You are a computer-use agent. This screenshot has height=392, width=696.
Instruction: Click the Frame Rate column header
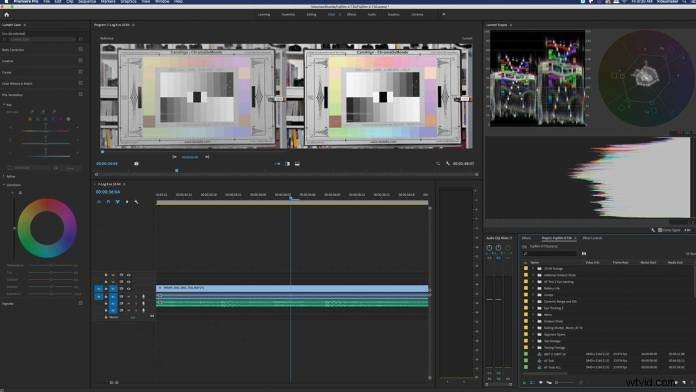(x=621, y=262)
